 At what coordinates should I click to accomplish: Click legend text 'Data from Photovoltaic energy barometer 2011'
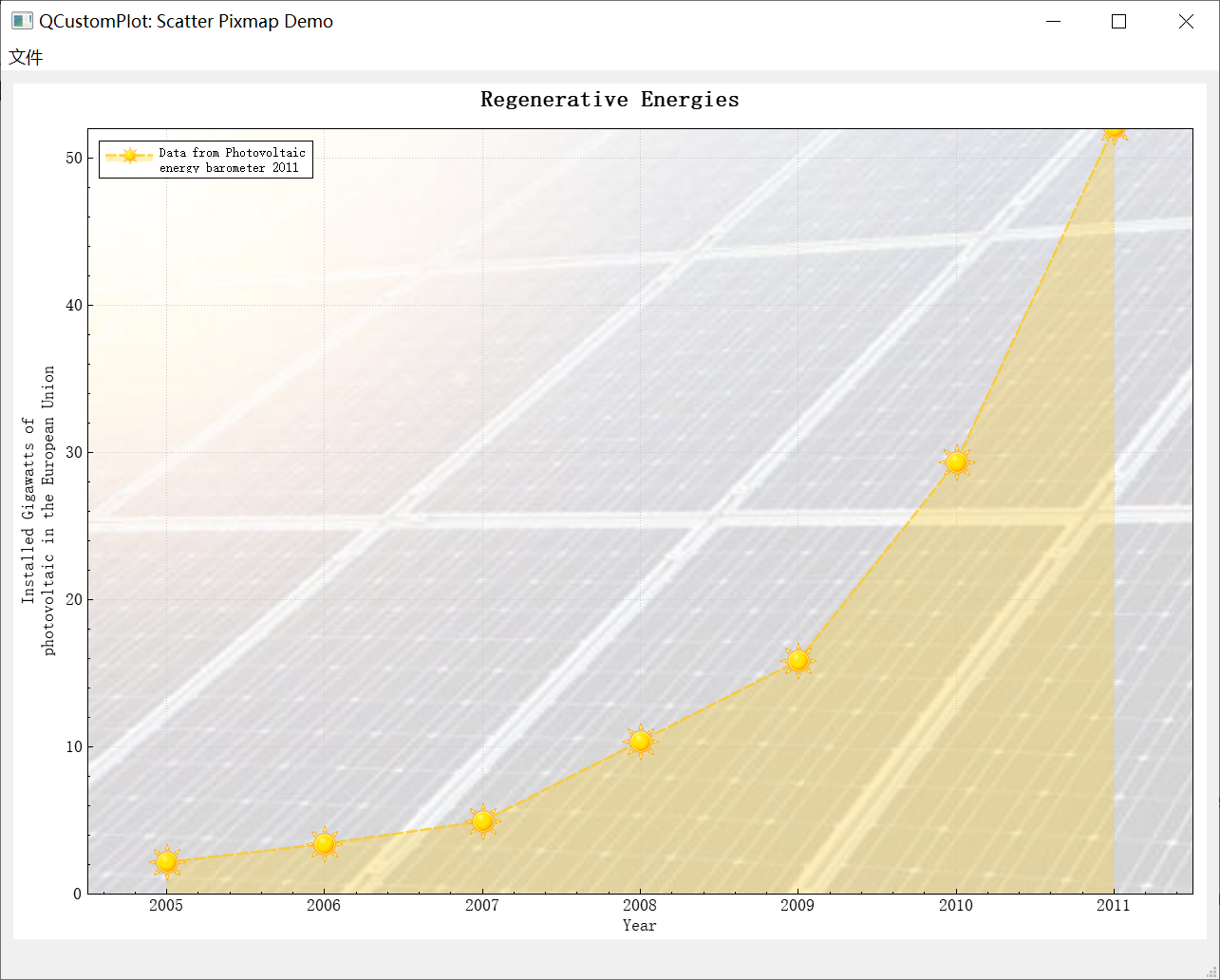point(233,160)
